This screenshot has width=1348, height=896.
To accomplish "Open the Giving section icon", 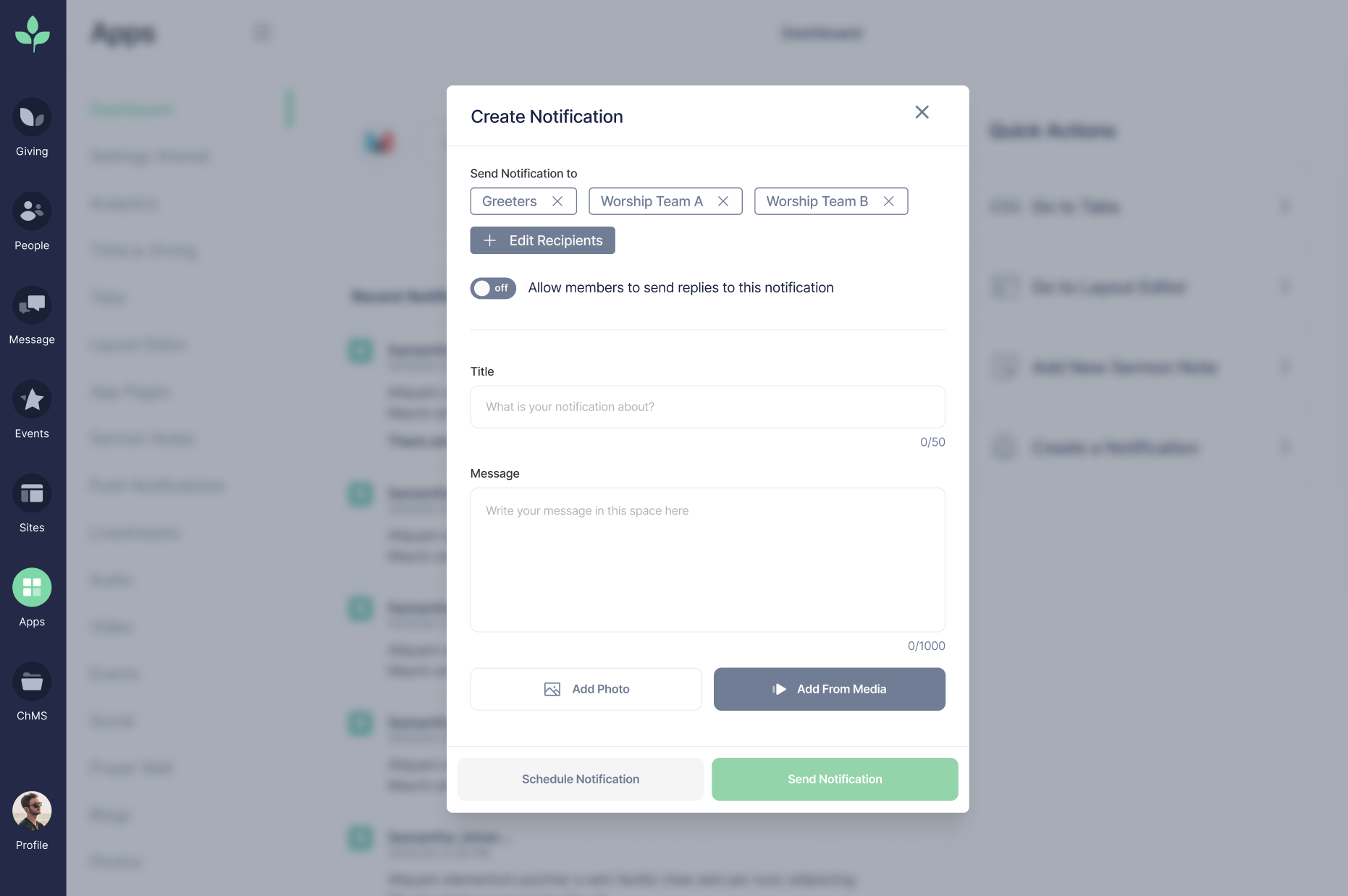I will tap(32, 117).
